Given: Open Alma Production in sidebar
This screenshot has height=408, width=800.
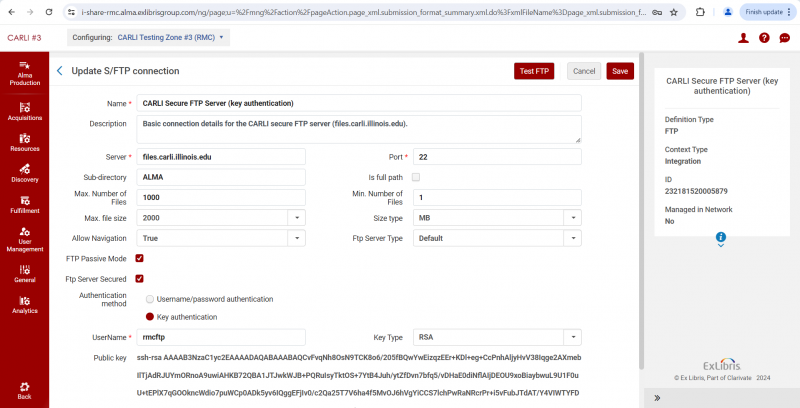Looking at the screenshot, I should tap(24, 73).
